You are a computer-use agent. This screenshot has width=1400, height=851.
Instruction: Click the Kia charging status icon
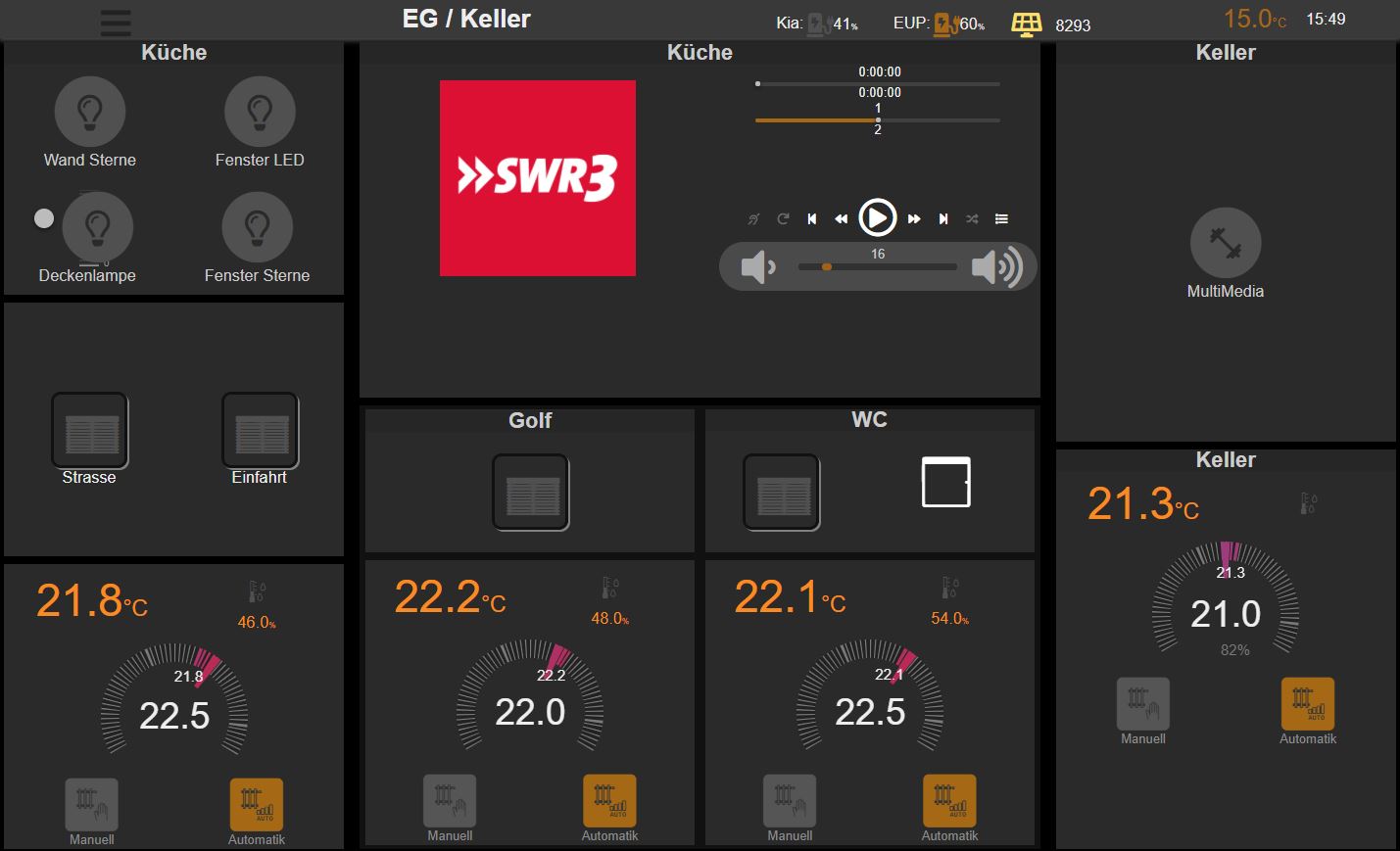pos(819,24)
